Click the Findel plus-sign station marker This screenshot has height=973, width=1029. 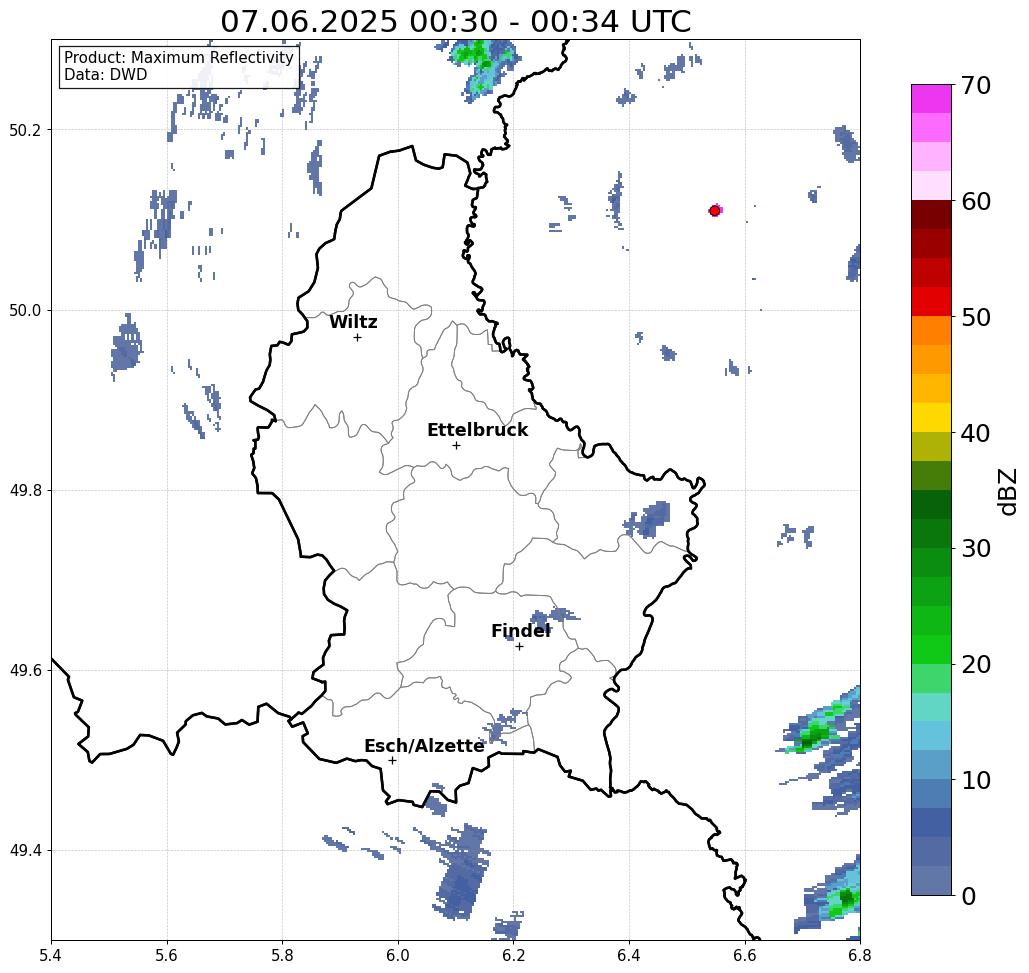[x=519, y=646]
